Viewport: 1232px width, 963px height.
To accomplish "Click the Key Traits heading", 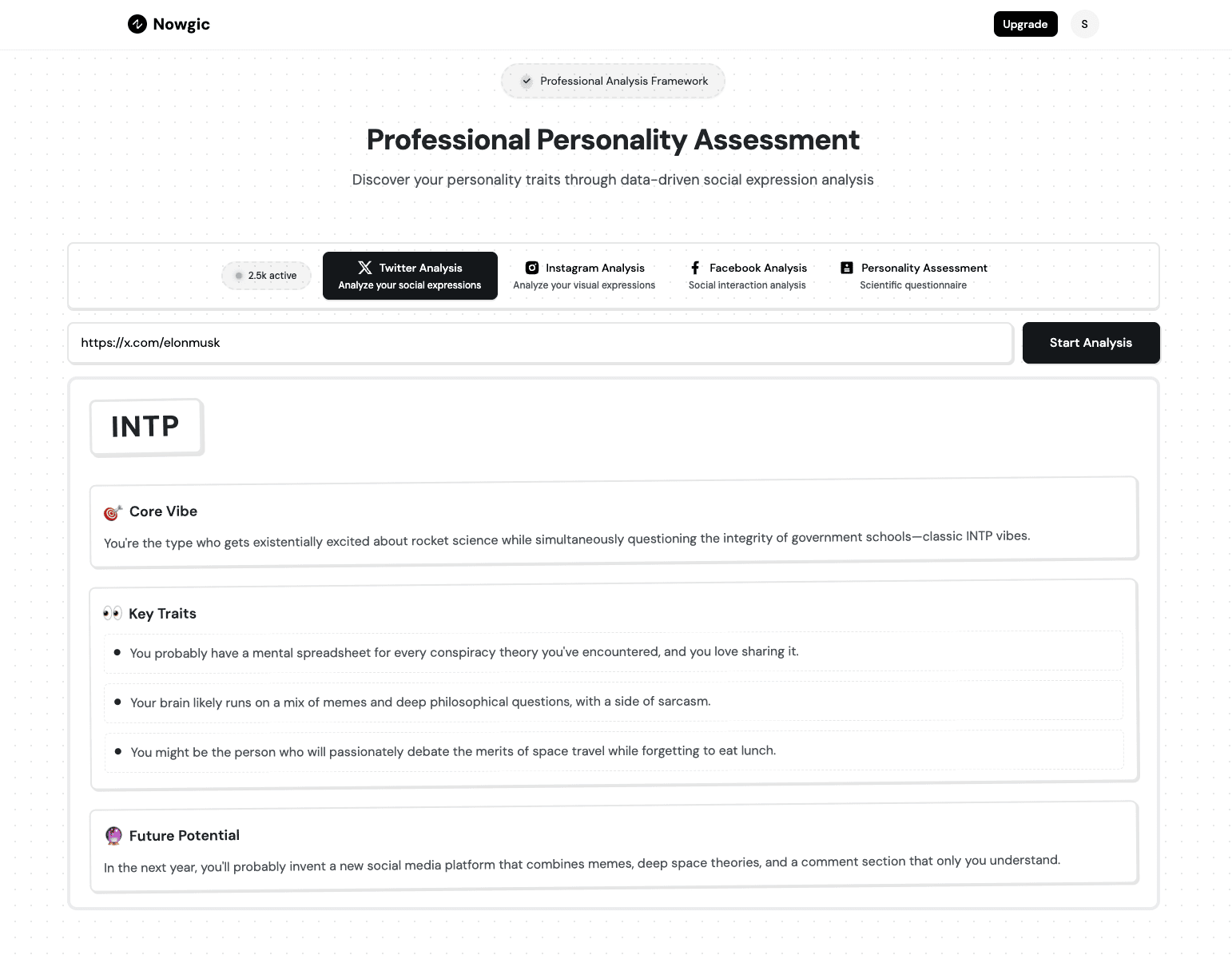I will tap(162, 614).
